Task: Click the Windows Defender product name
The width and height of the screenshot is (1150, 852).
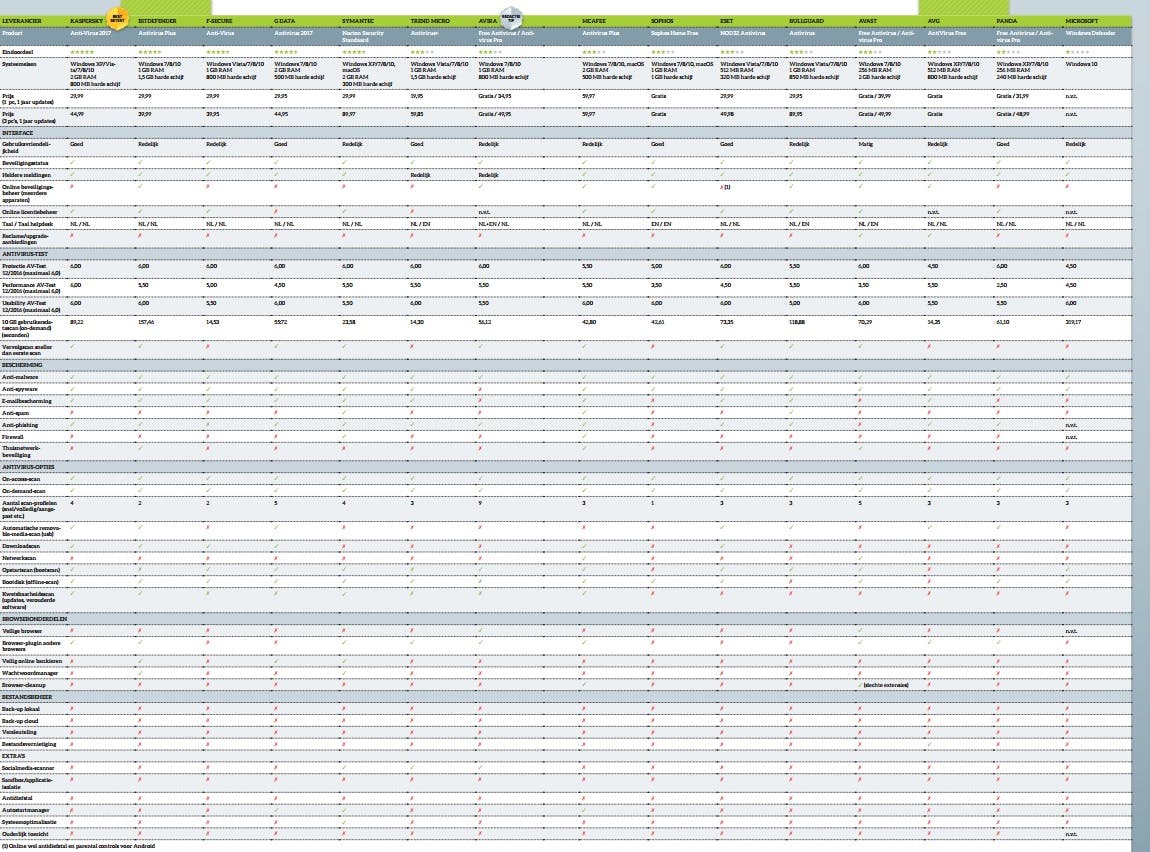Action: click(x=1091, y=33)
